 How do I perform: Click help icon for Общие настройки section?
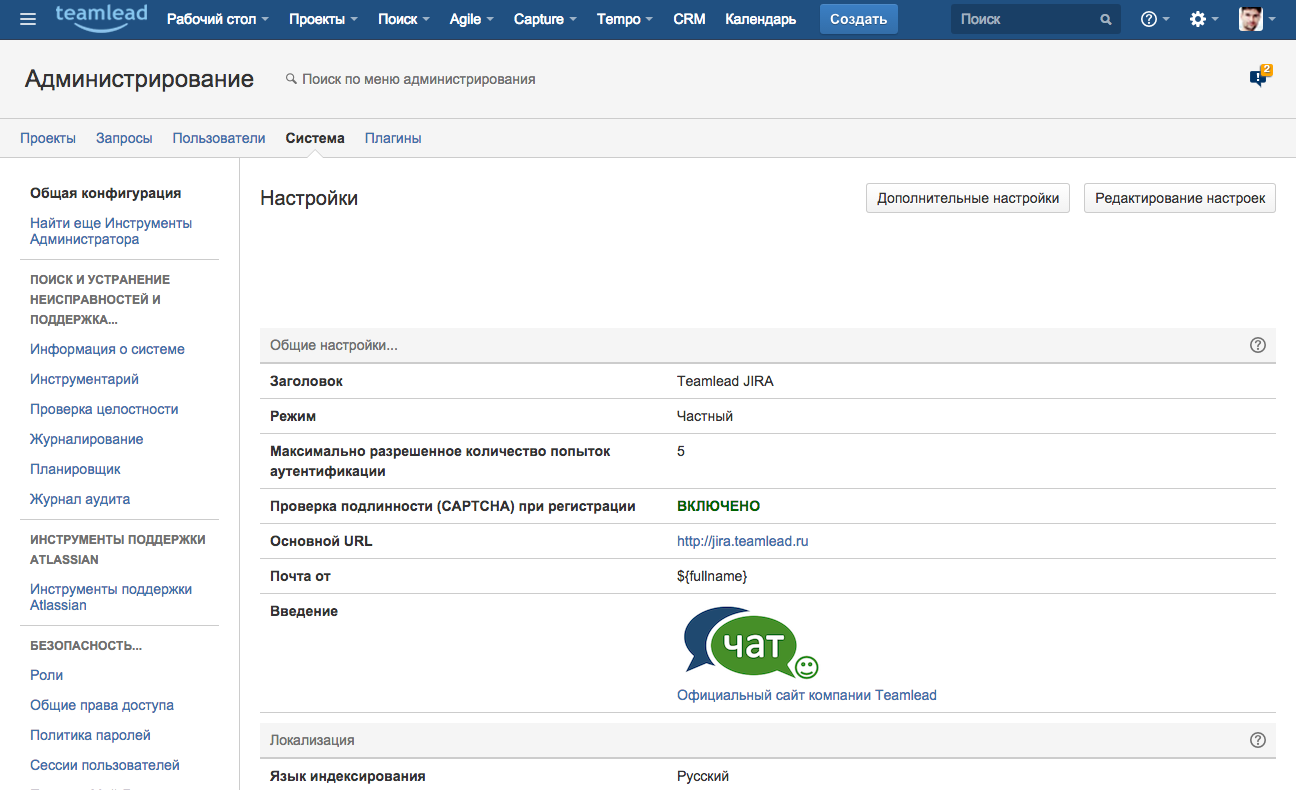[1258, 345]
